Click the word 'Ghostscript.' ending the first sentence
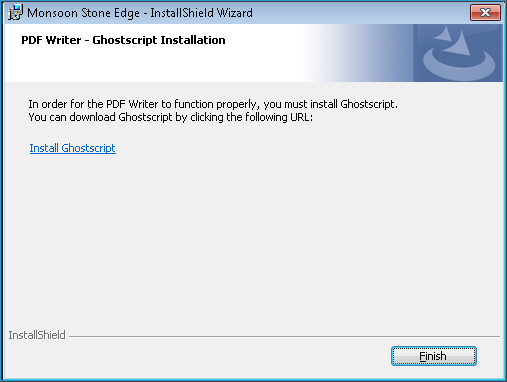Image resolution: width=507 pixels, height=382 pixels. click(x=369, y=104)
